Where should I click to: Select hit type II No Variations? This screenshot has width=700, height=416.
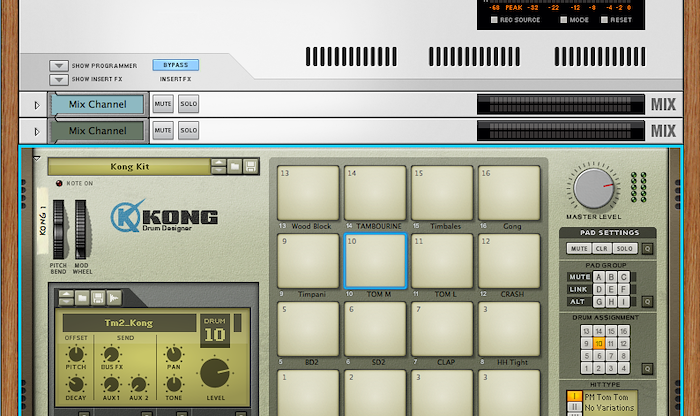pos(574,407)
